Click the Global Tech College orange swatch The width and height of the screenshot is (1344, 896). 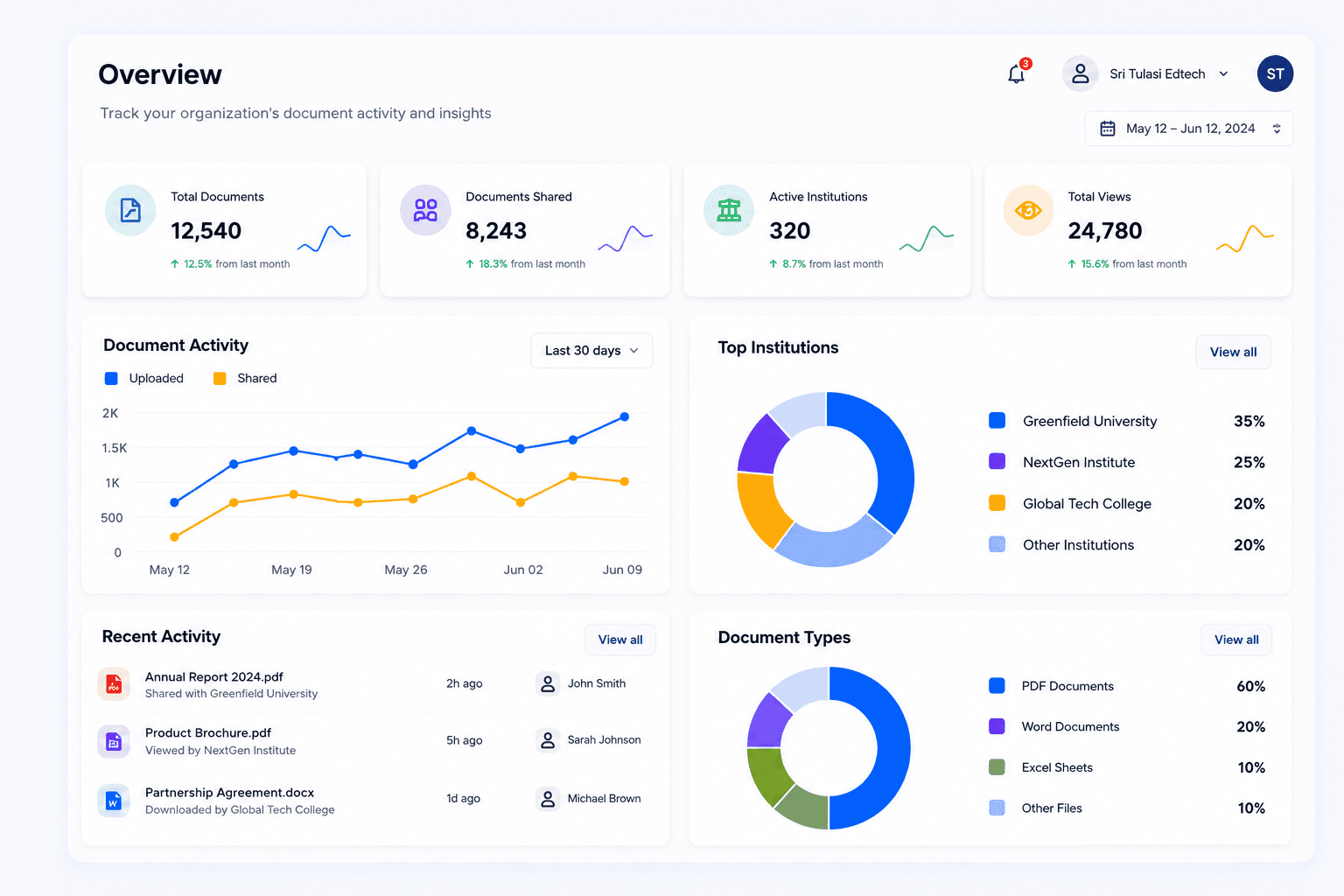(x=997, y=502)
